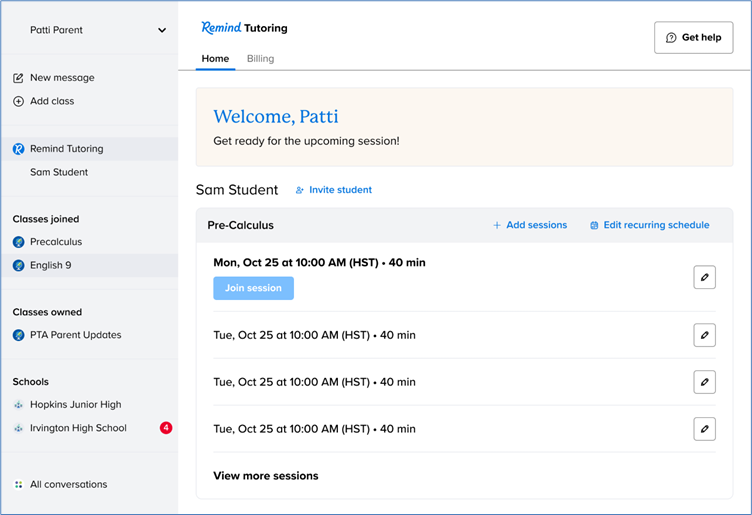Image resolution: width=752 pixels, height=515 pixels.
Task: Open the English 9 class label
Action: pyautogui.click(x=50, y=265)
